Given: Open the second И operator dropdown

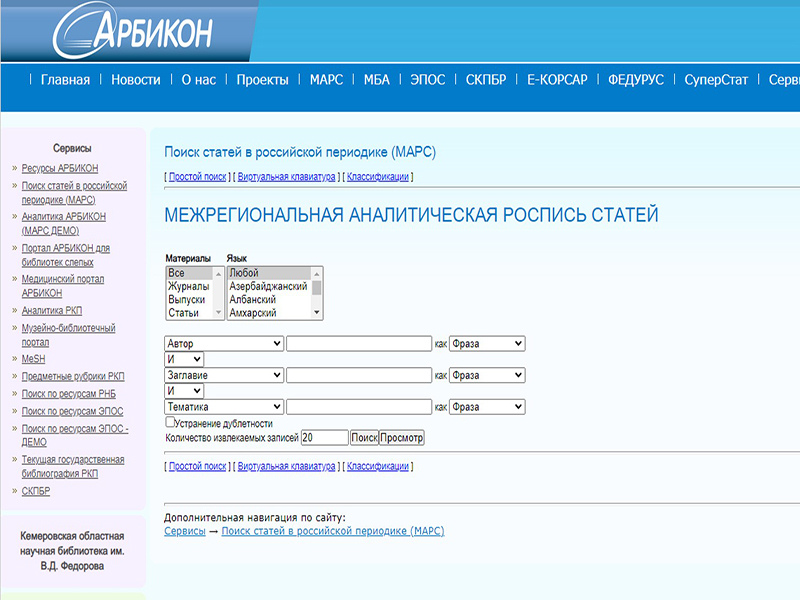Looking at the screenshot, I should pyautogui.click(x=184, y=391).
